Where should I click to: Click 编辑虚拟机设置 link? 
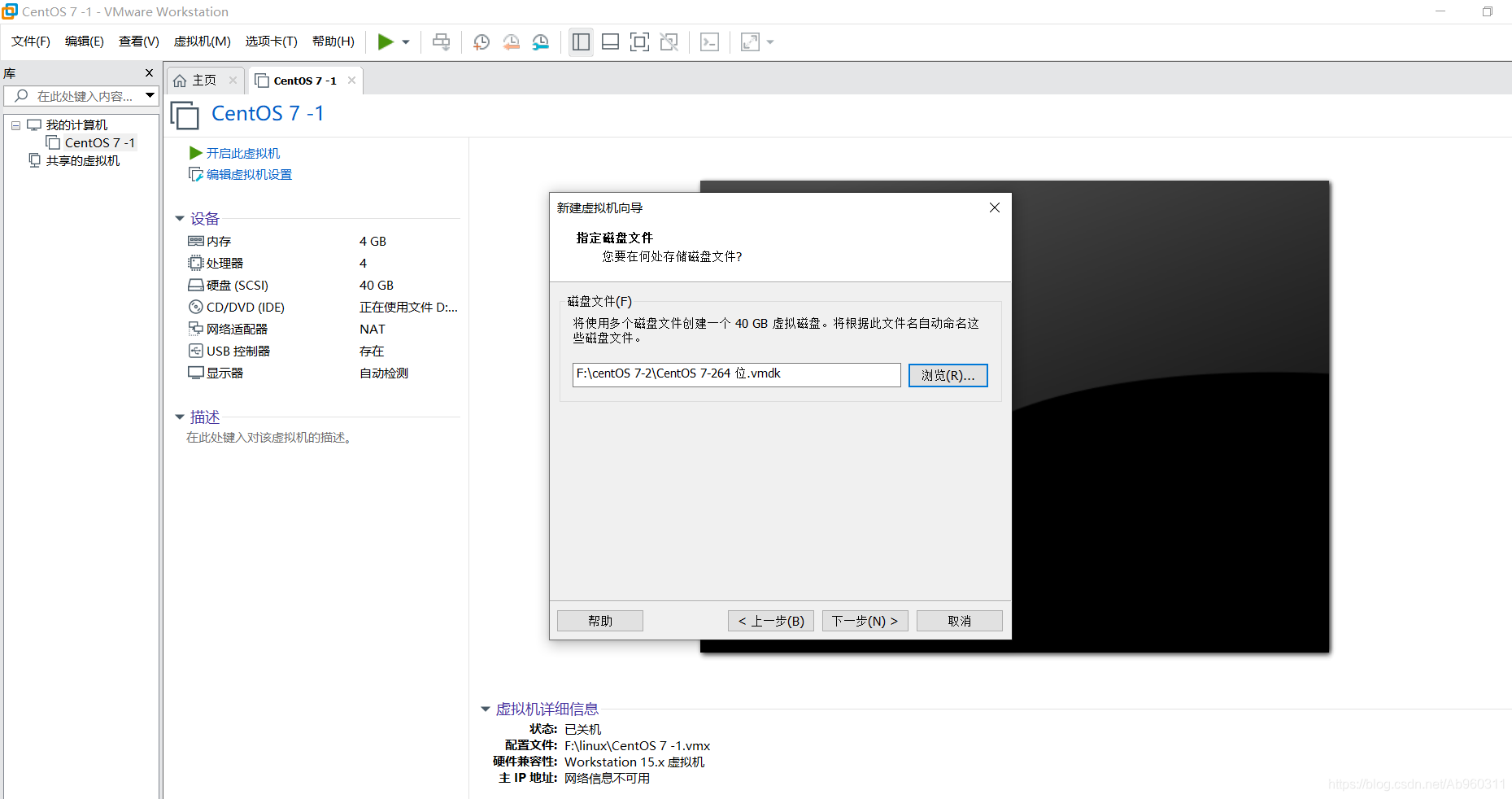click(249, 174)
